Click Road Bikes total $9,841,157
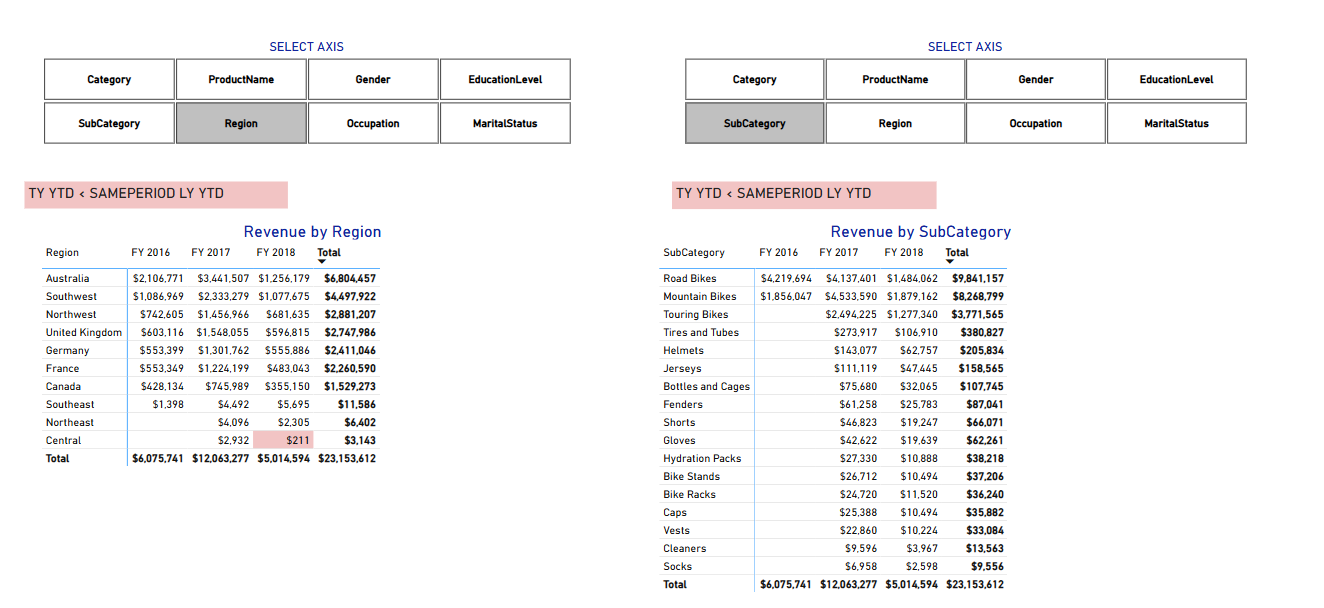1324x608 pixels. (978, 278)
